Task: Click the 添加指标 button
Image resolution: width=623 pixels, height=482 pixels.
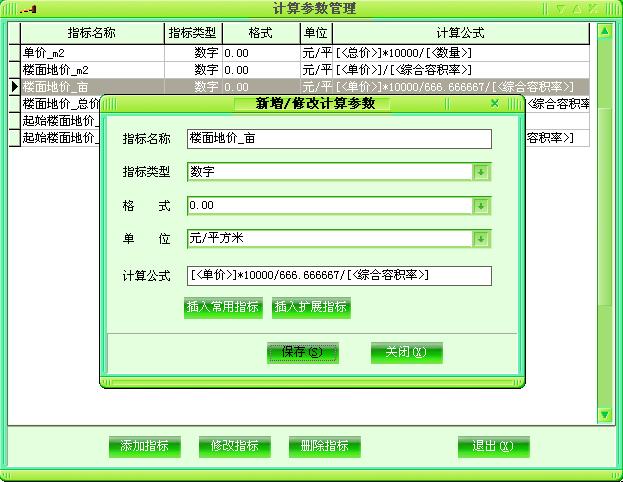Action: coord(145,447)
